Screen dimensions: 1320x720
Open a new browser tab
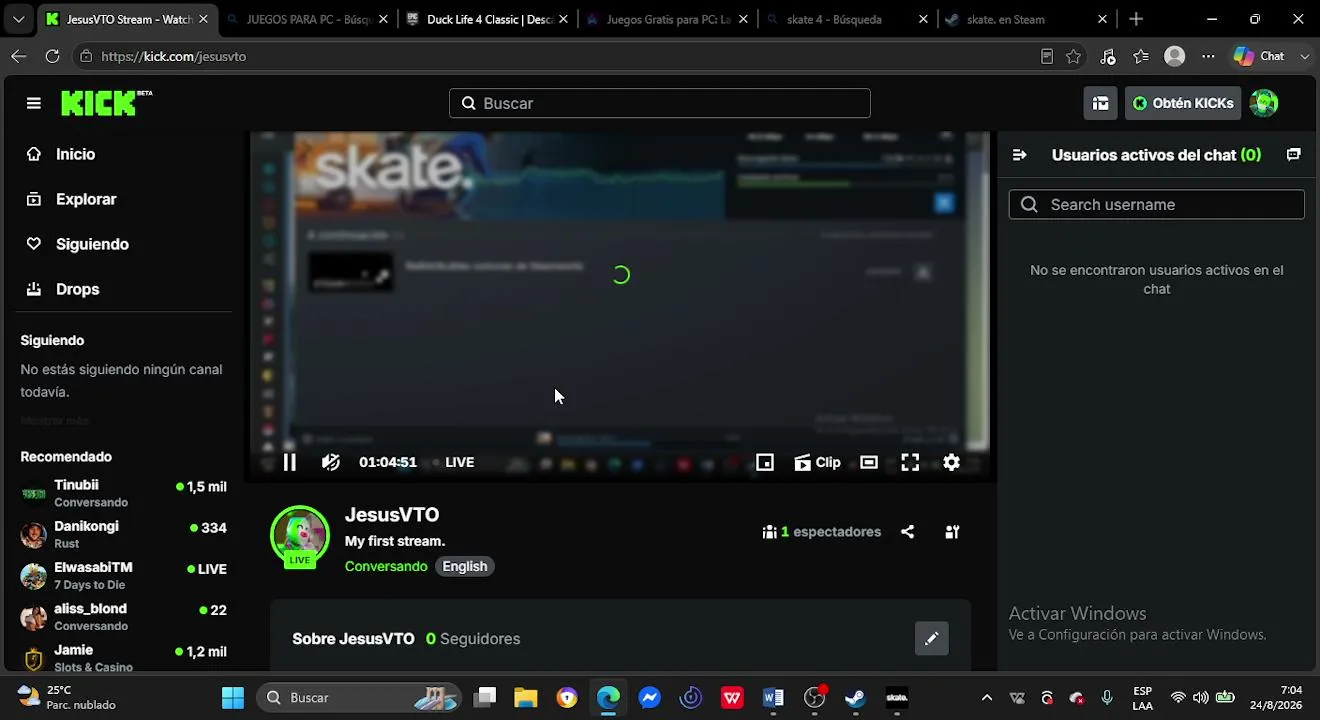(x=1136, y=19)
